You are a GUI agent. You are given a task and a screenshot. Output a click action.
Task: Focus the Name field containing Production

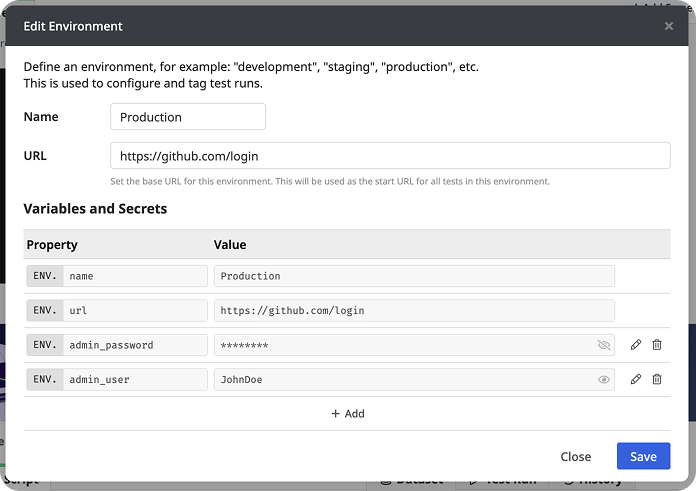point(188,117)
